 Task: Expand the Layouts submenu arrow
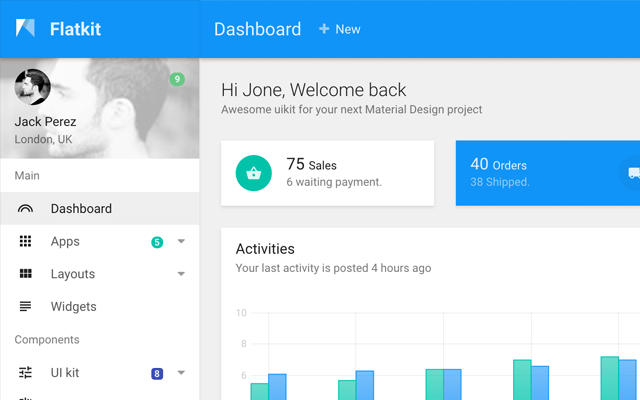181,274
